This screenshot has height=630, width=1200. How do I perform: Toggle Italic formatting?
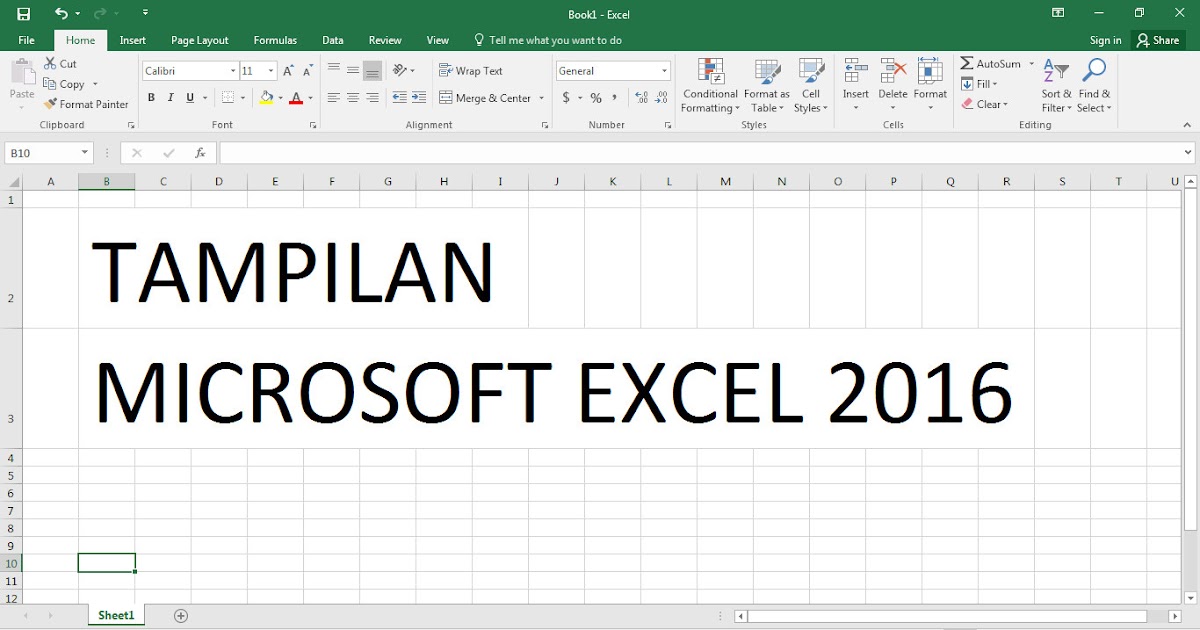(171, 98)
